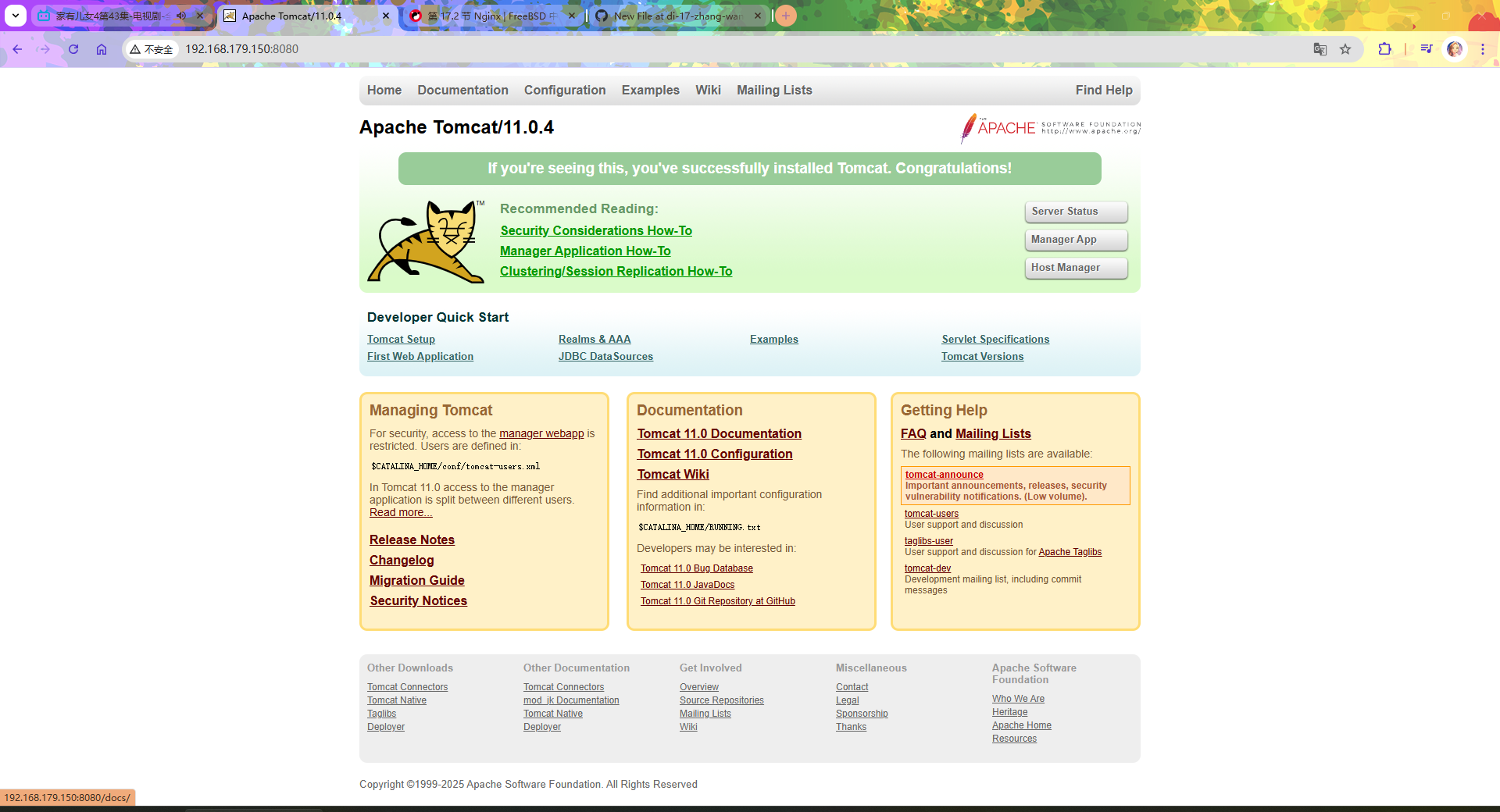Bookmark this page with the star icon
Image resolution: width=1500 pixels, height=812 pixels.
(x=1345, y=49)
